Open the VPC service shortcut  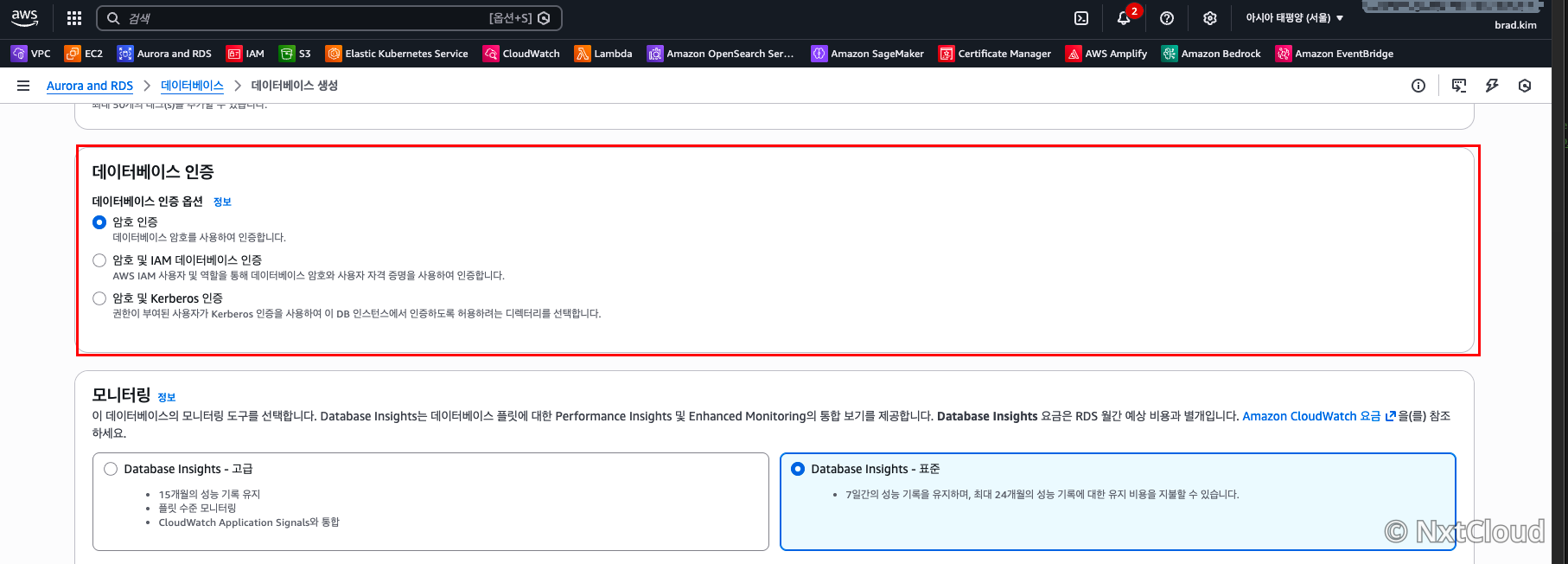coord(31,54)
